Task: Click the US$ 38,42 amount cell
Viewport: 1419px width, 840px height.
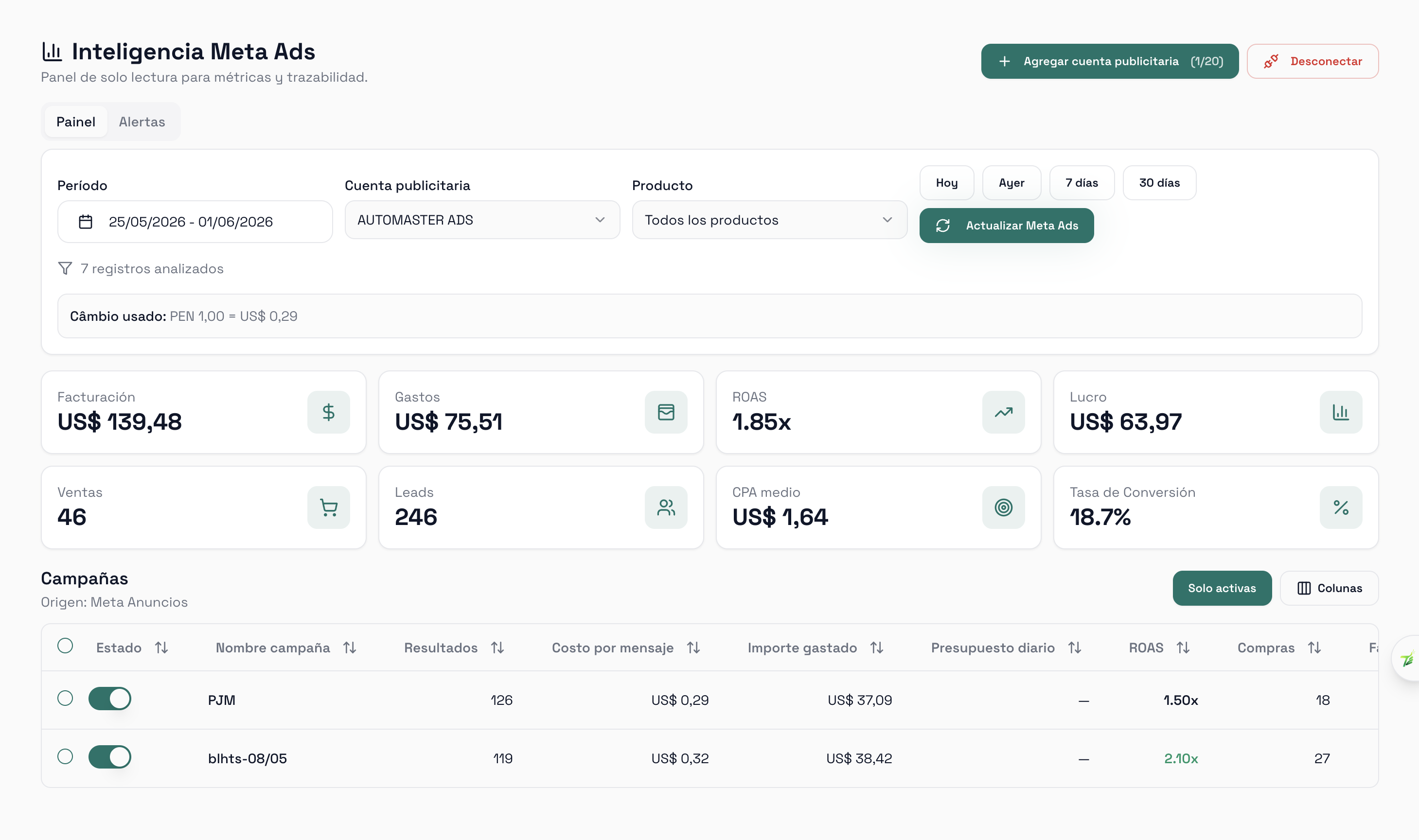Action: point(859,758)
